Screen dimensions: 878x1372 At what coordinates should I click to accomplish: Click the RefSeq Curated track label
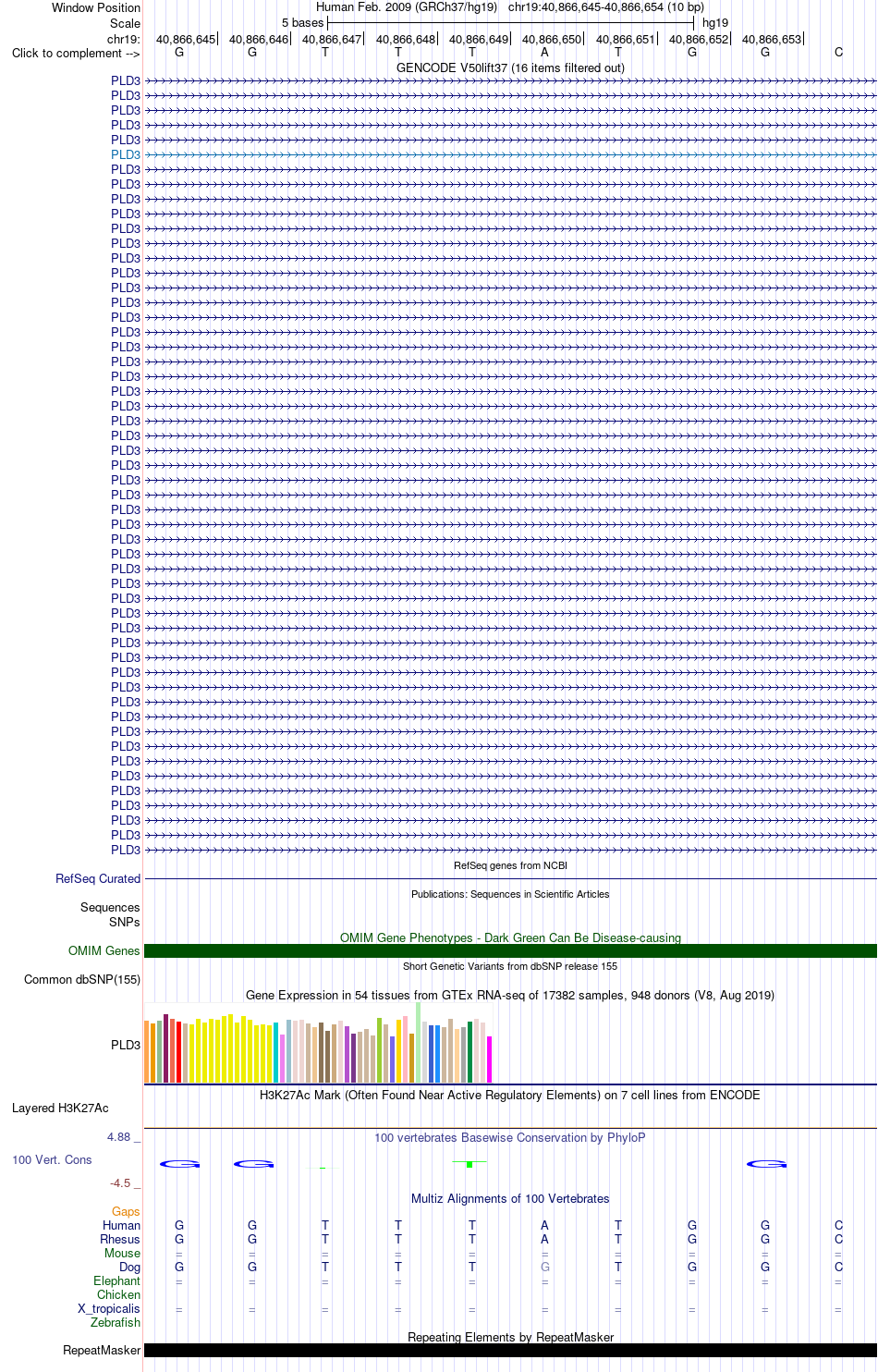(98, 878)
